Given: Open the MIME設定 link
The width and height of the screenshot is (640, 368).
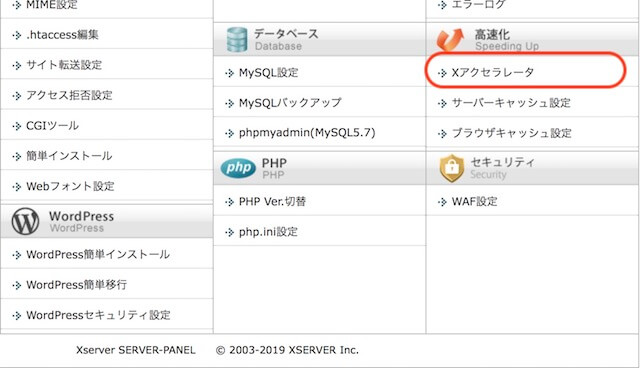Looking at the screenshot, I should [x=51, y=5].
